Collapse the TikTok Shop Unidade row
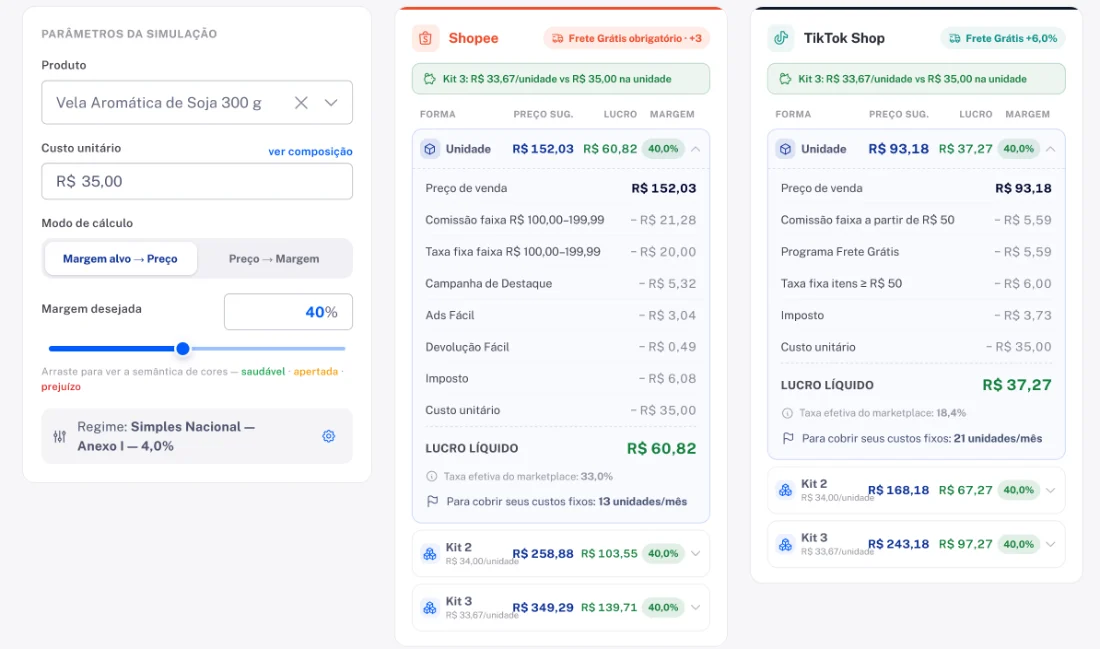The image size is (1100, 649). click(x=1050, y=149)
